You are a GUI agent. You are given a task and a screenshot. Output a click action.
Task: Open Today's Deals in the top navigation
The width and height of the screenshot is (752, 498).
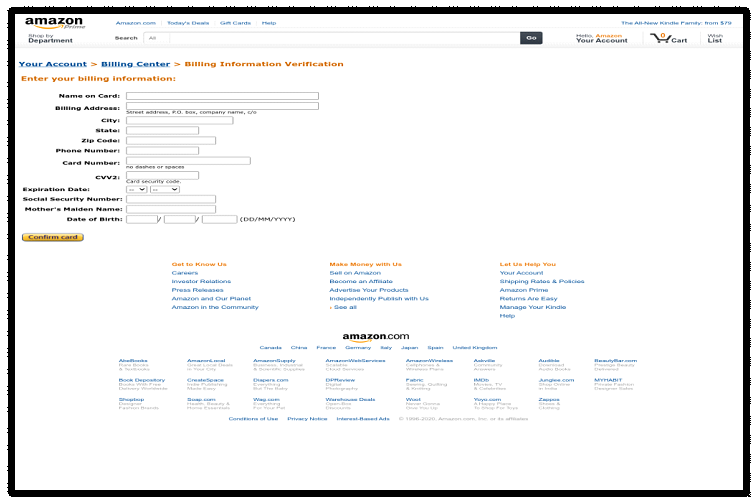coord(188,23)
